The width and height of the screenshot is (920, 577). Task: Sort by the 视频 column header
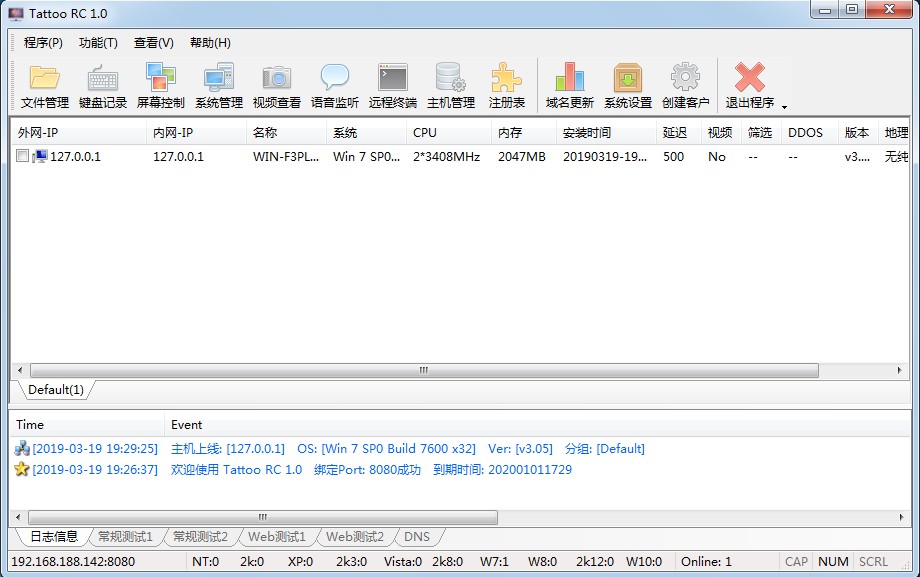point(721,133)
